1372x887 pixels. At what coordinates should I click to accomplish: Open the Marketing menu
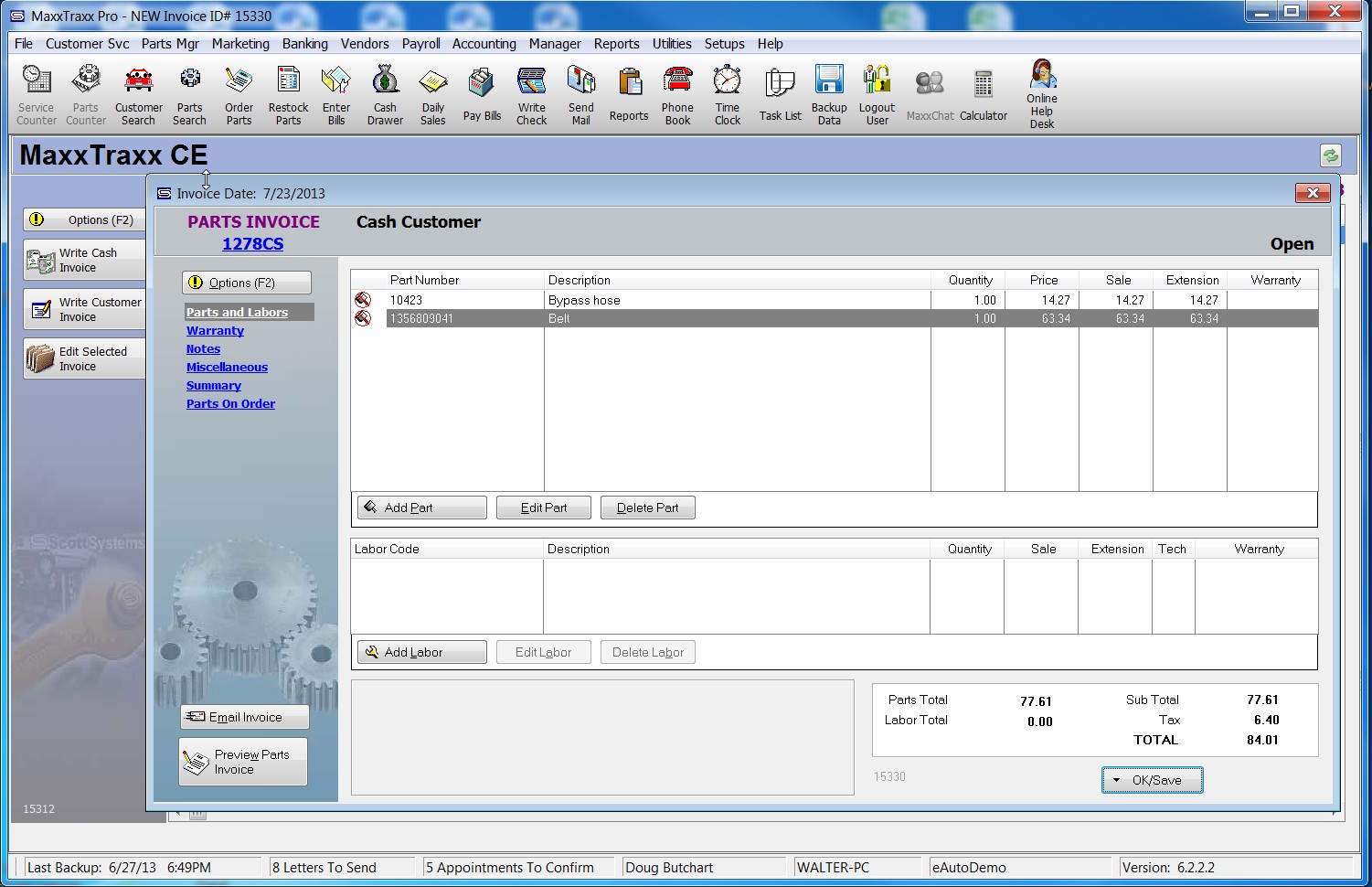click(240, 44)
